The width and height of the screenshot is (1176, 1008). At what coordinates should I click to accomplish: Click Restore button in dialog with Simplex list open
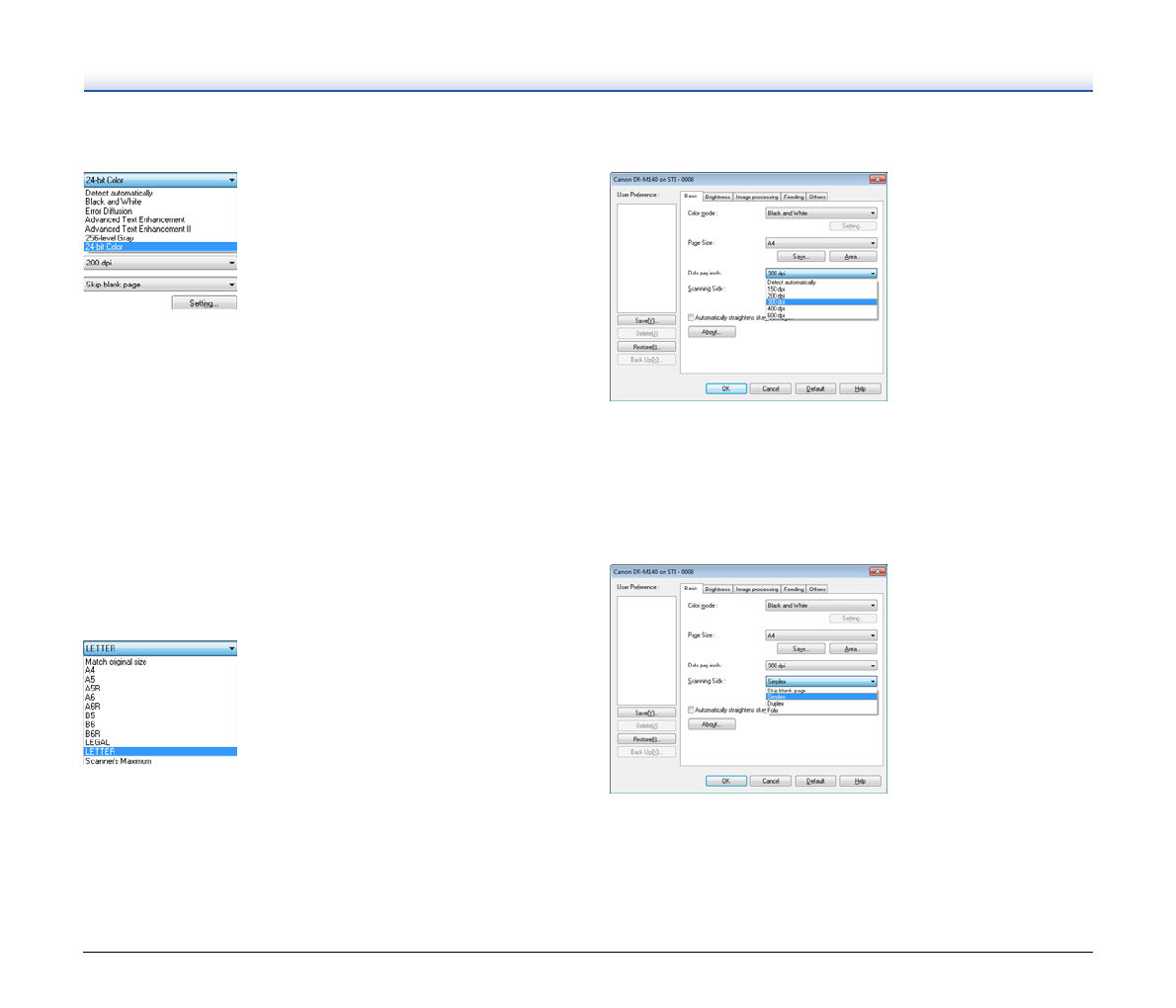click(646, 739)
